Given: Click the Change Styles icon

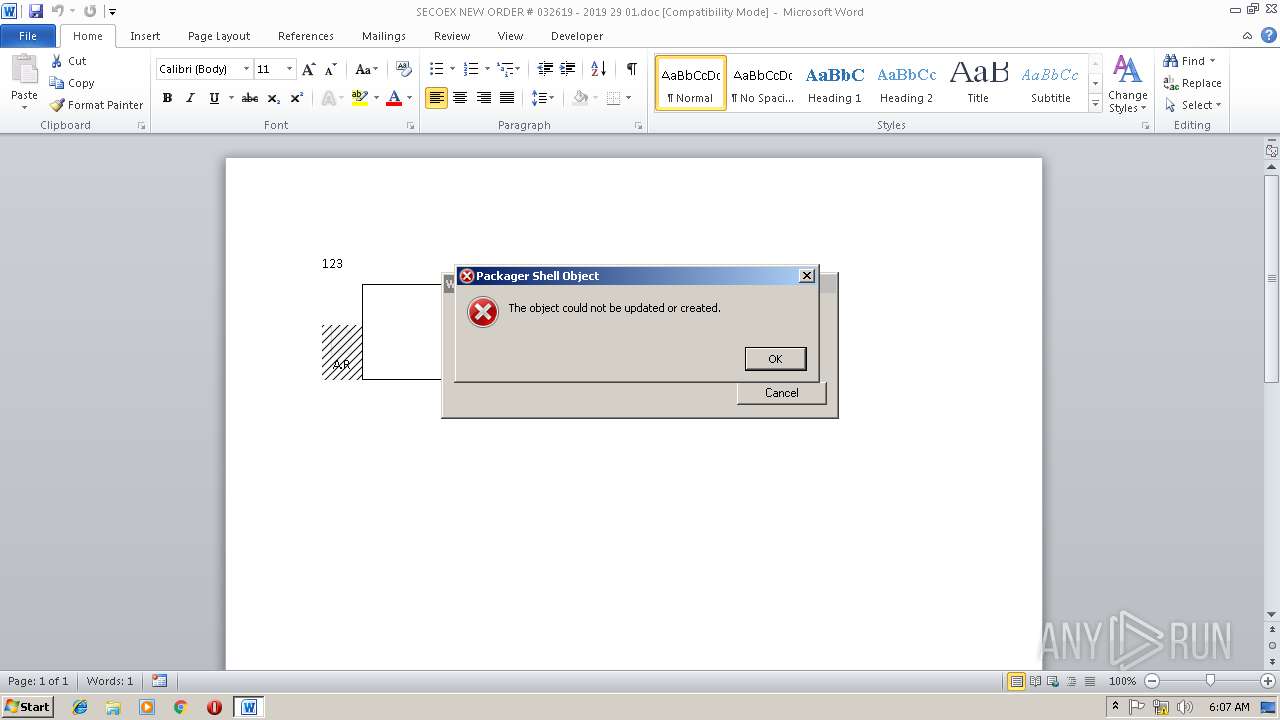Looking at the screenshot, I should (1127, 70).
